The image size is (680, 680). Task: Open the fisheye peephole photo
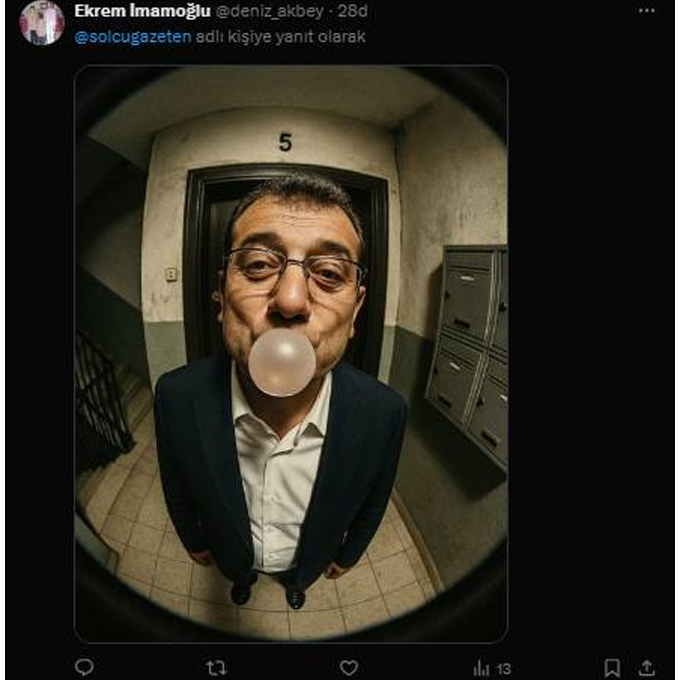[291, 353]
